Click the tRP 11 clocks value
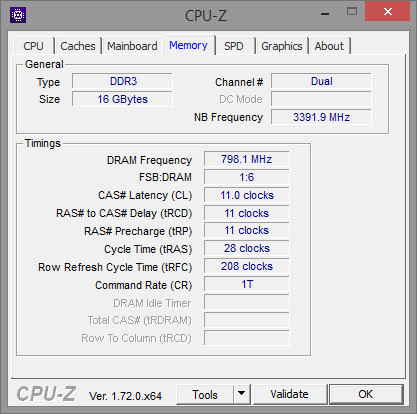The width and height of the screenshot is (417, 414). click(x=247, y=230)
